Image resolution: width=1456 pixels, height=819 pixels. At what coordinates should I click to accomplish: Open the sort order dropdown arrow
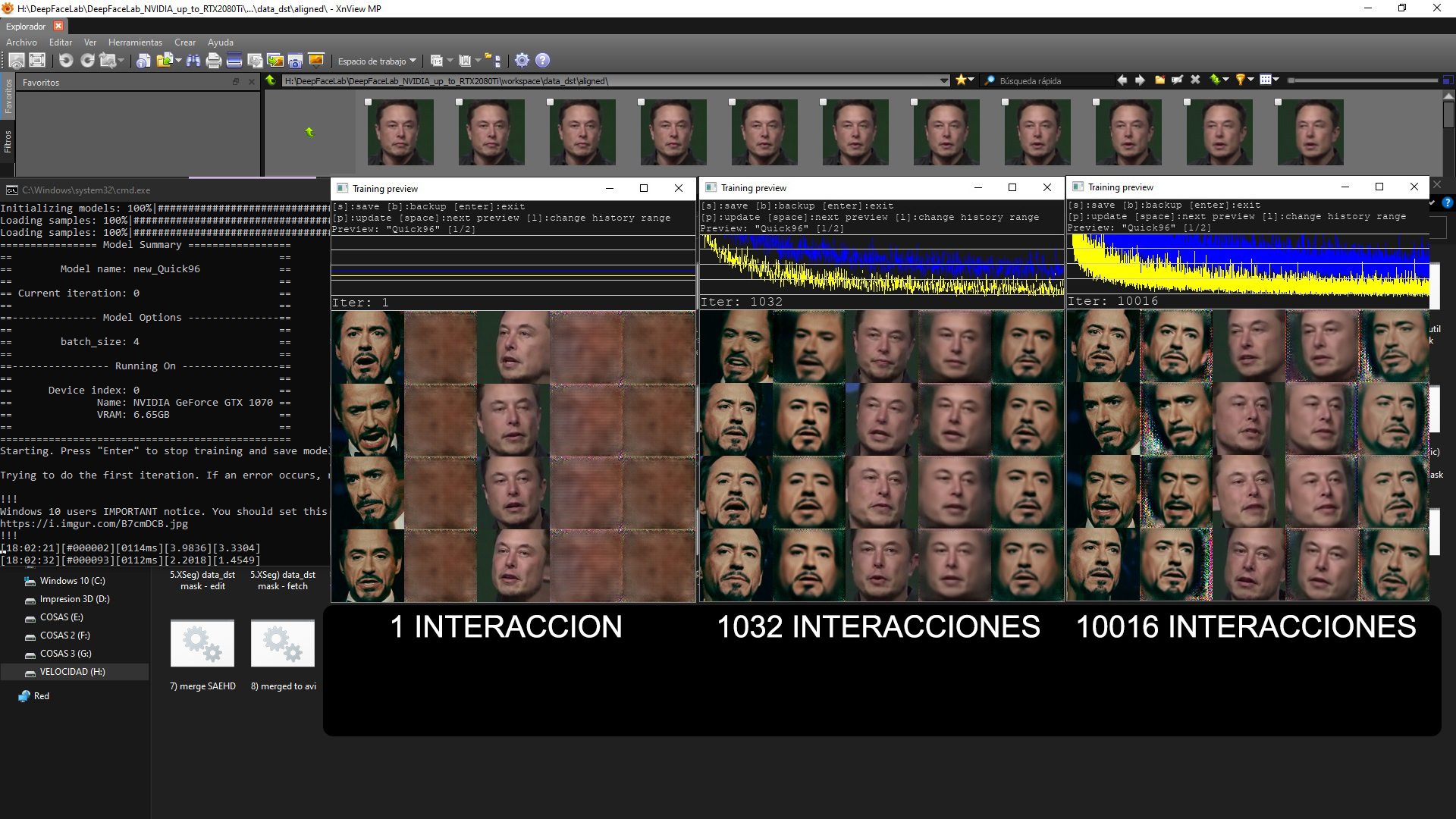pos(1226,80)
